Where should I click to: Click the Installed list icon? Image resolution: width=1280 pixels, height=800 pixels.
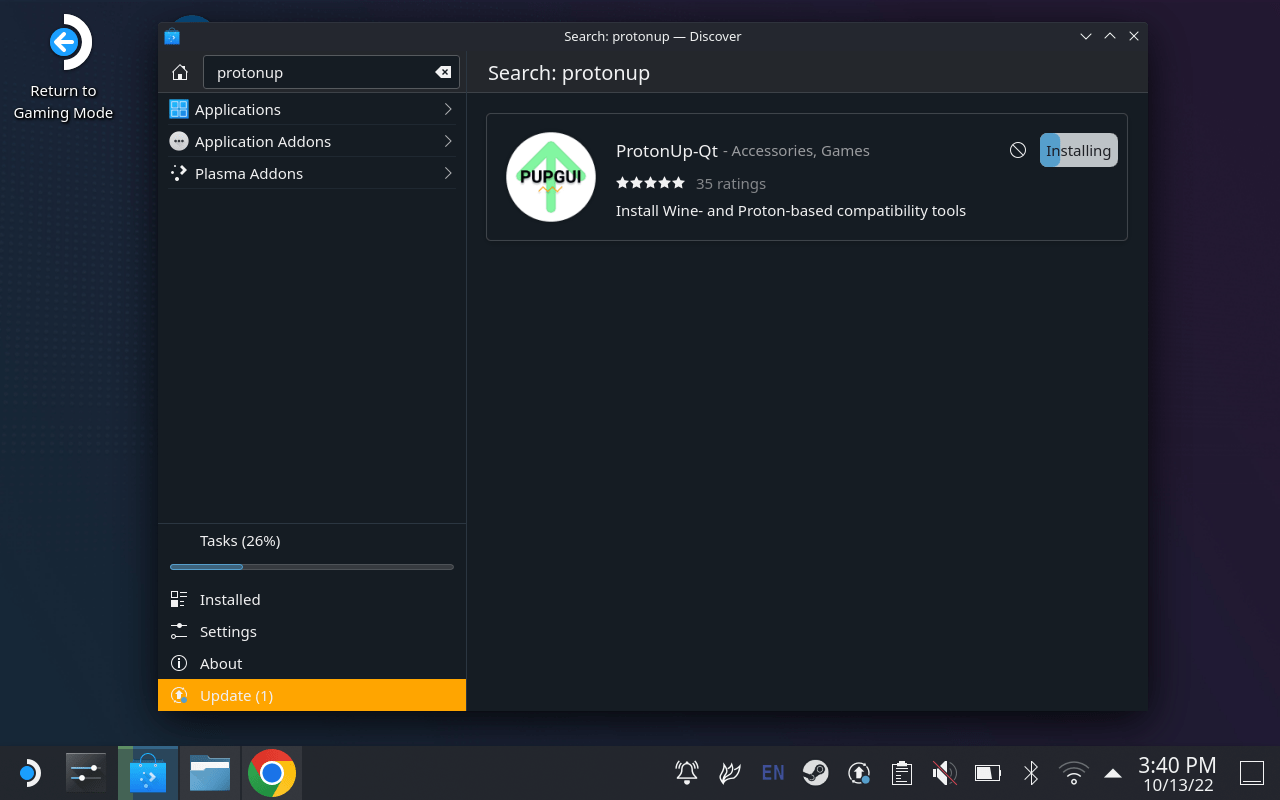click(x=179, y=599)
